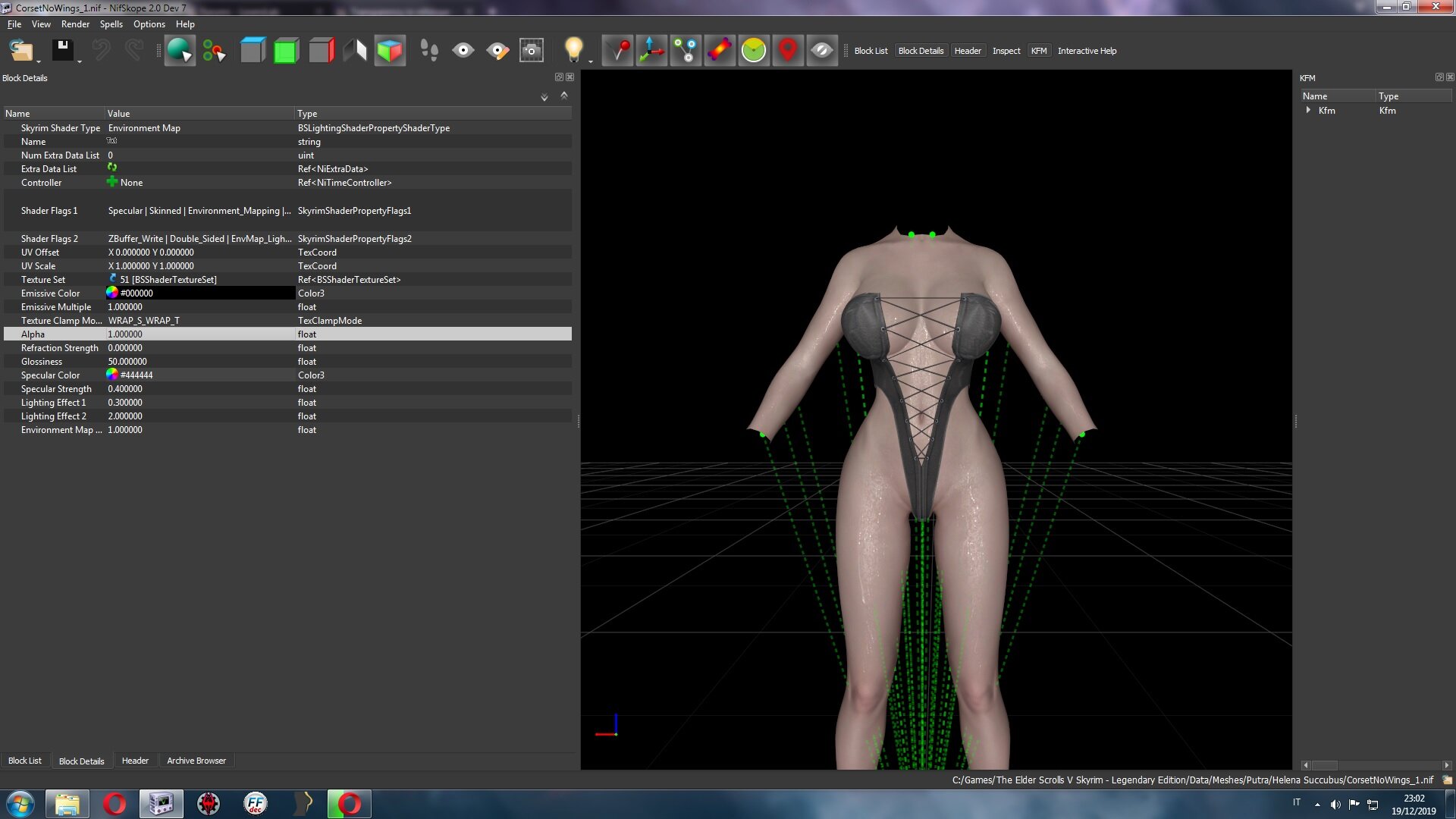Add a controller with the green plus

coord(112,182)
